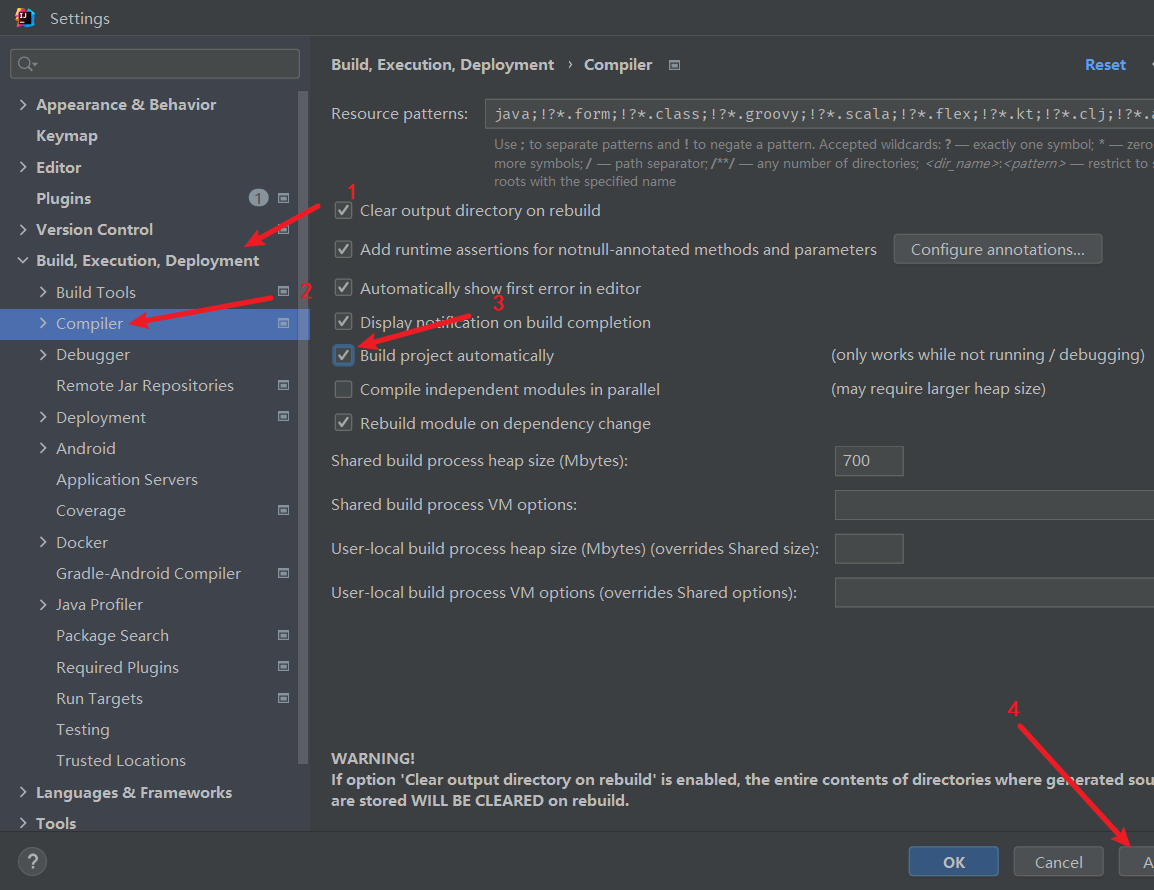This screenshot has height=890, width=1154.
Task: Select Package Search item
Action: pyautogui.click(x=113, y=635)
